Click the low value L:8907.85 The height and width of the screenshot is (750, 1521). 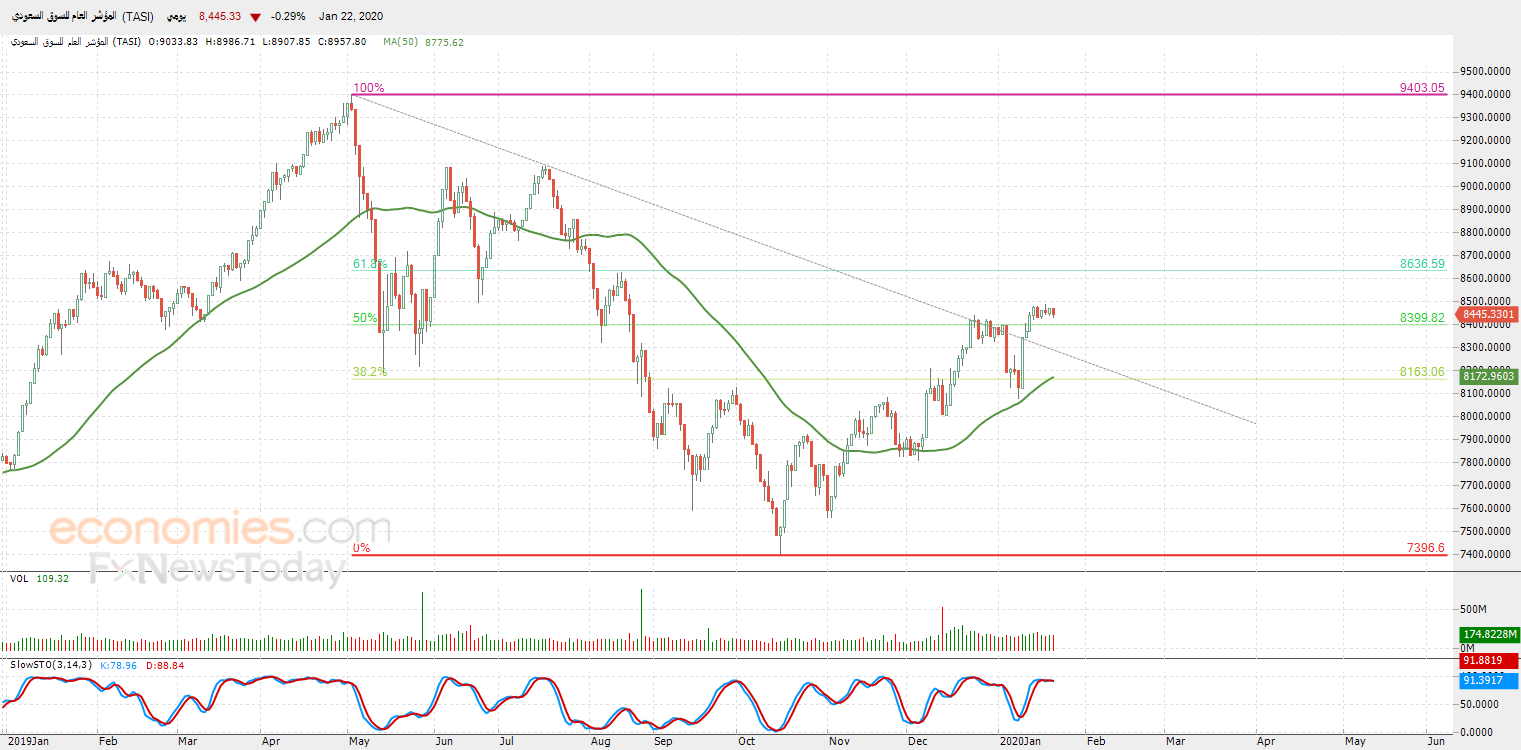287,42
